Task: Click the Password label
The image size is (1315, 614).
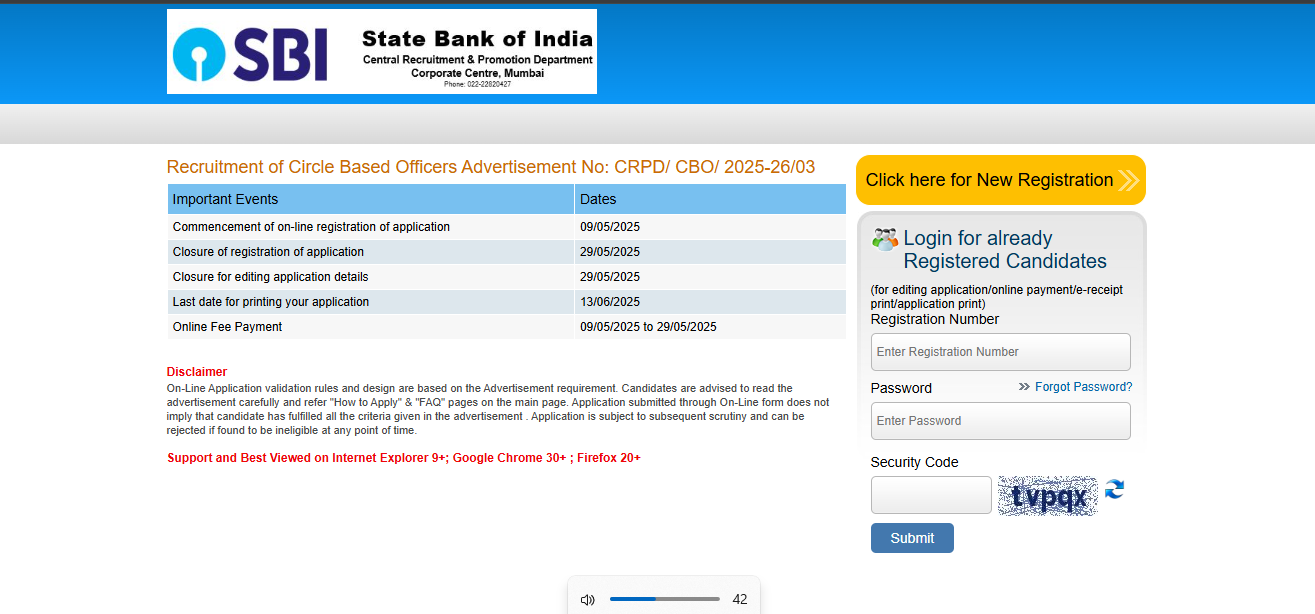Action: click(x=901, y=388)
